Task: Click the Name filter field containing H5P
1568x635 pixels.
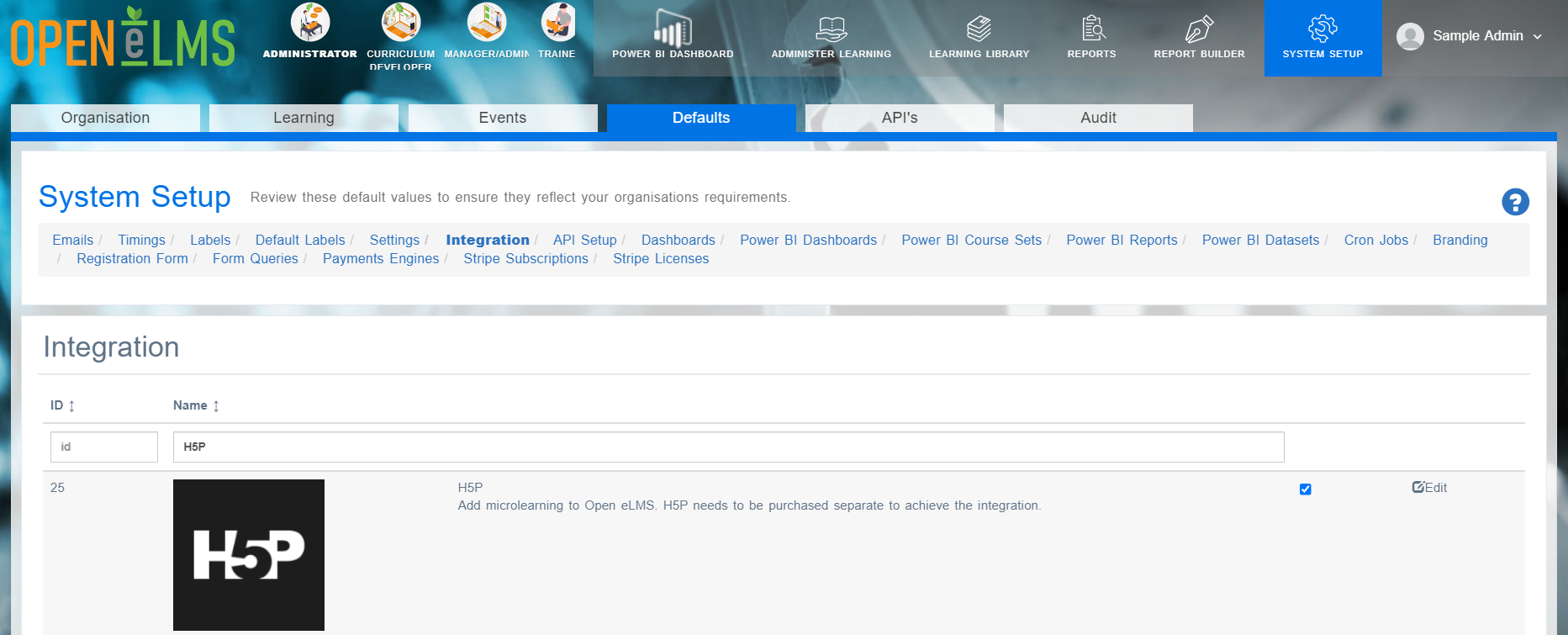Action: [x=728, y=447]
